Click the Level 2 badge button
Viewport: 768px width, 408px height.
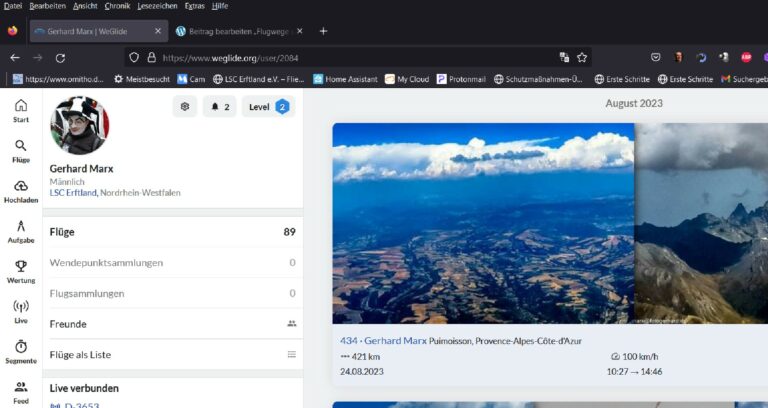tap(268, 106)
